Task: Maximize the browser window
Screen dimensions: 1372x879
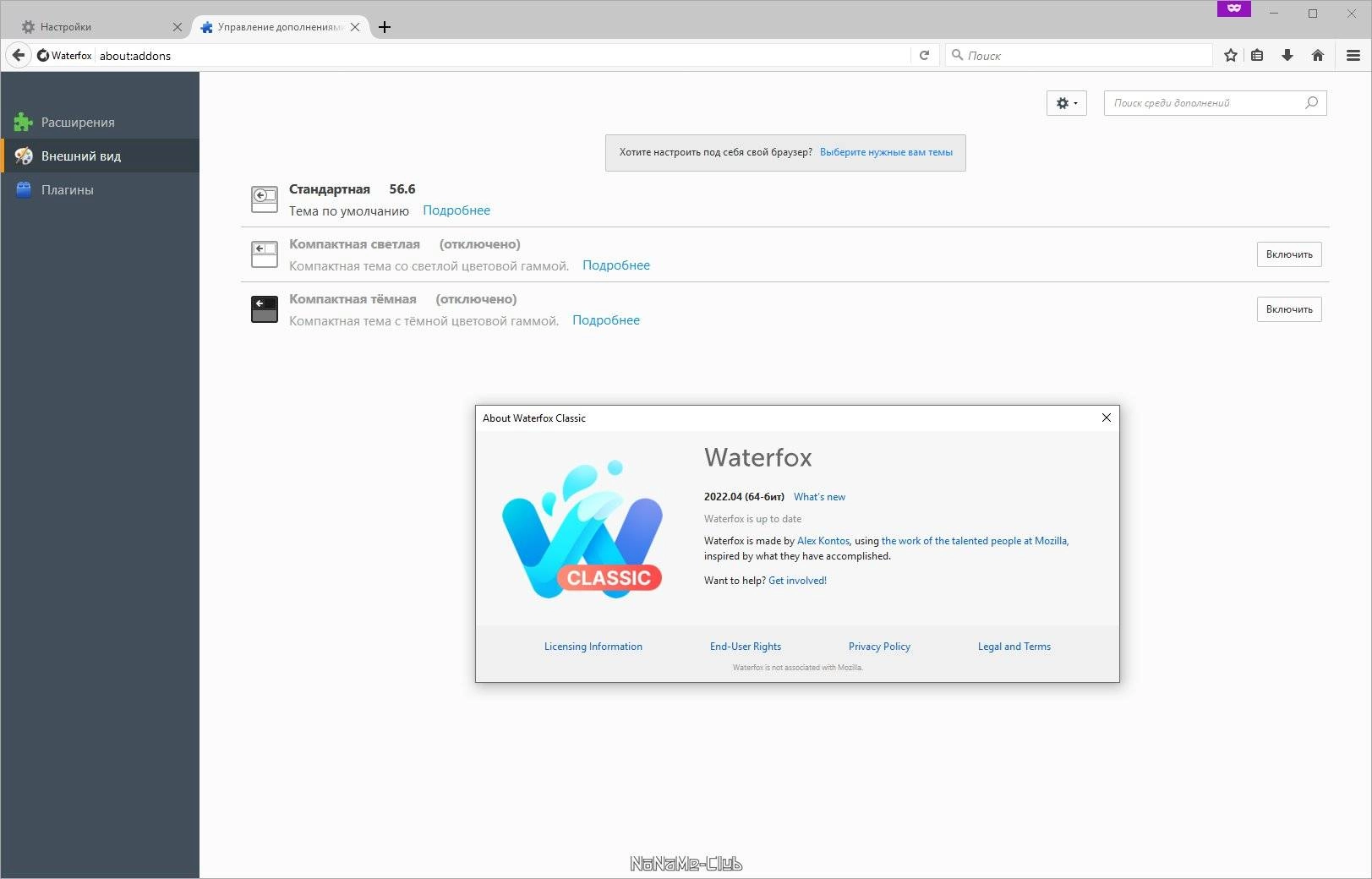Action: pyautogui.click(x=1313, y=13)
